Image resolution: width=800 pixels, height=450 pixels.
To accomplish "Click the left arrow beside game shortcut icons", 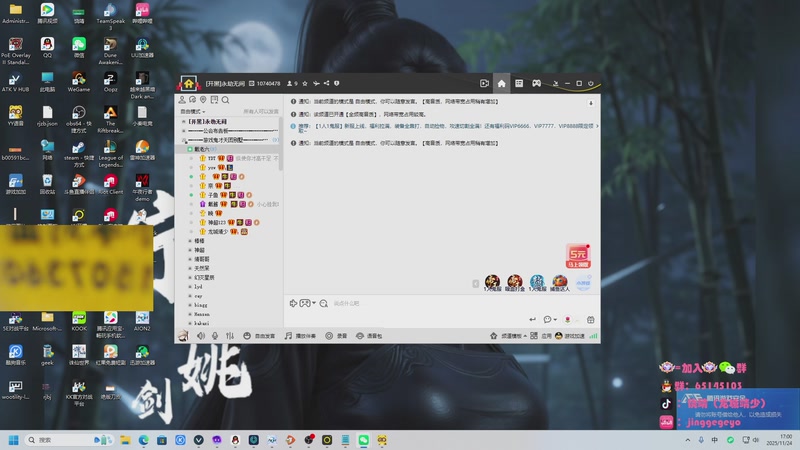I will 476,284.
